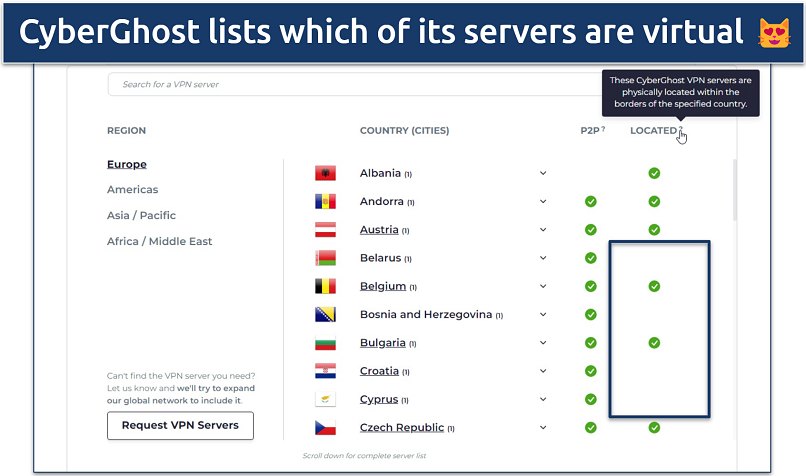Click the Albania flag icon
Image resolution: width=806 pixels, height=476 pixels.
(x=324, y=173)
